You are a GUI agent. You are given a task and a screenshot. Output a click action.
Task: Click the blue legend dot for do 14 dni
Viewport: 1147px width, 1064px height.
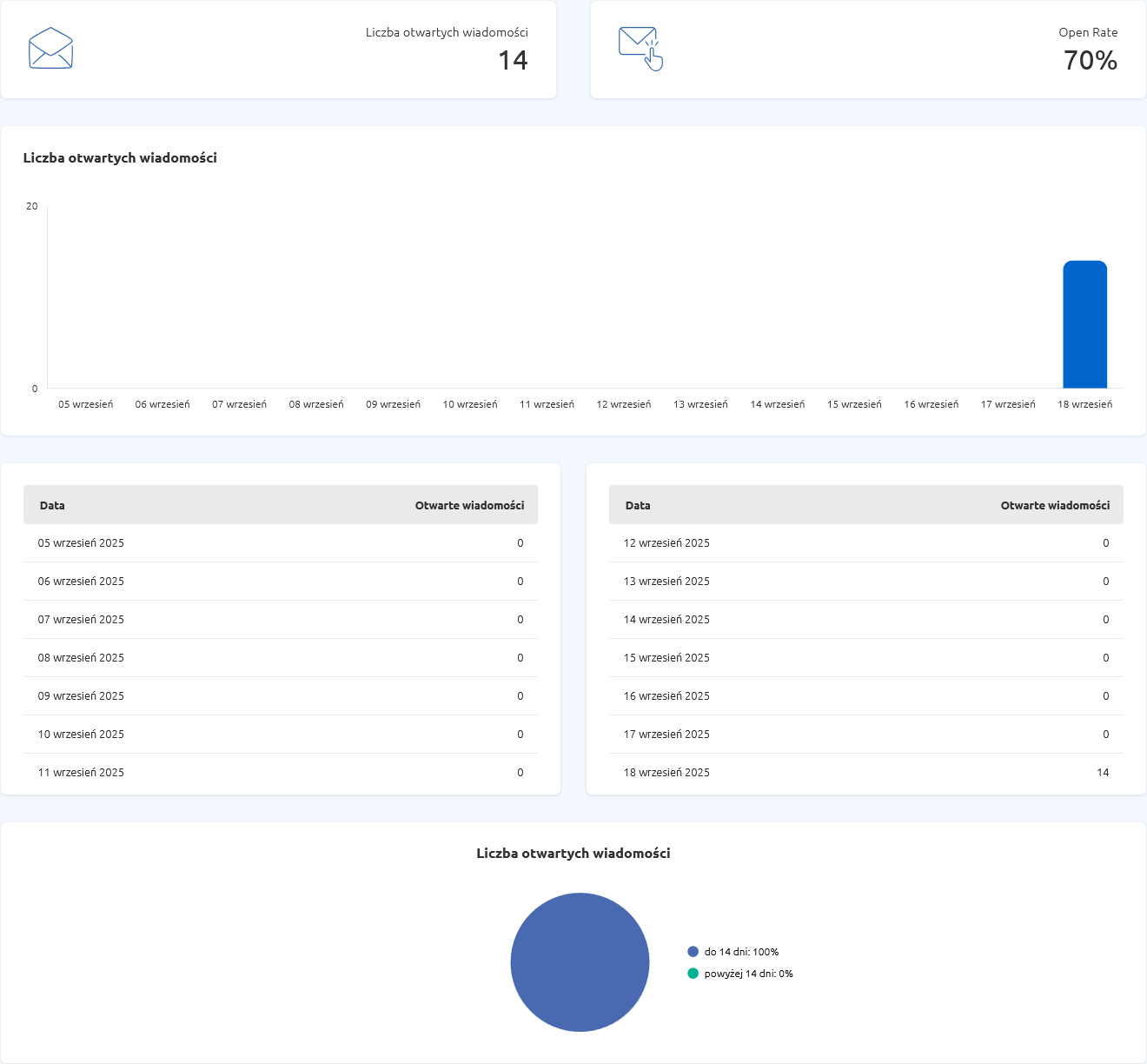coord(693,952)
